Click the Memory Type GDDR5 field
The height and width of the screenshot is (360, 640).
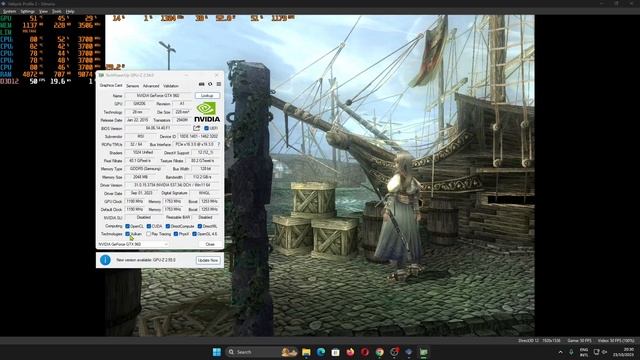145,169
